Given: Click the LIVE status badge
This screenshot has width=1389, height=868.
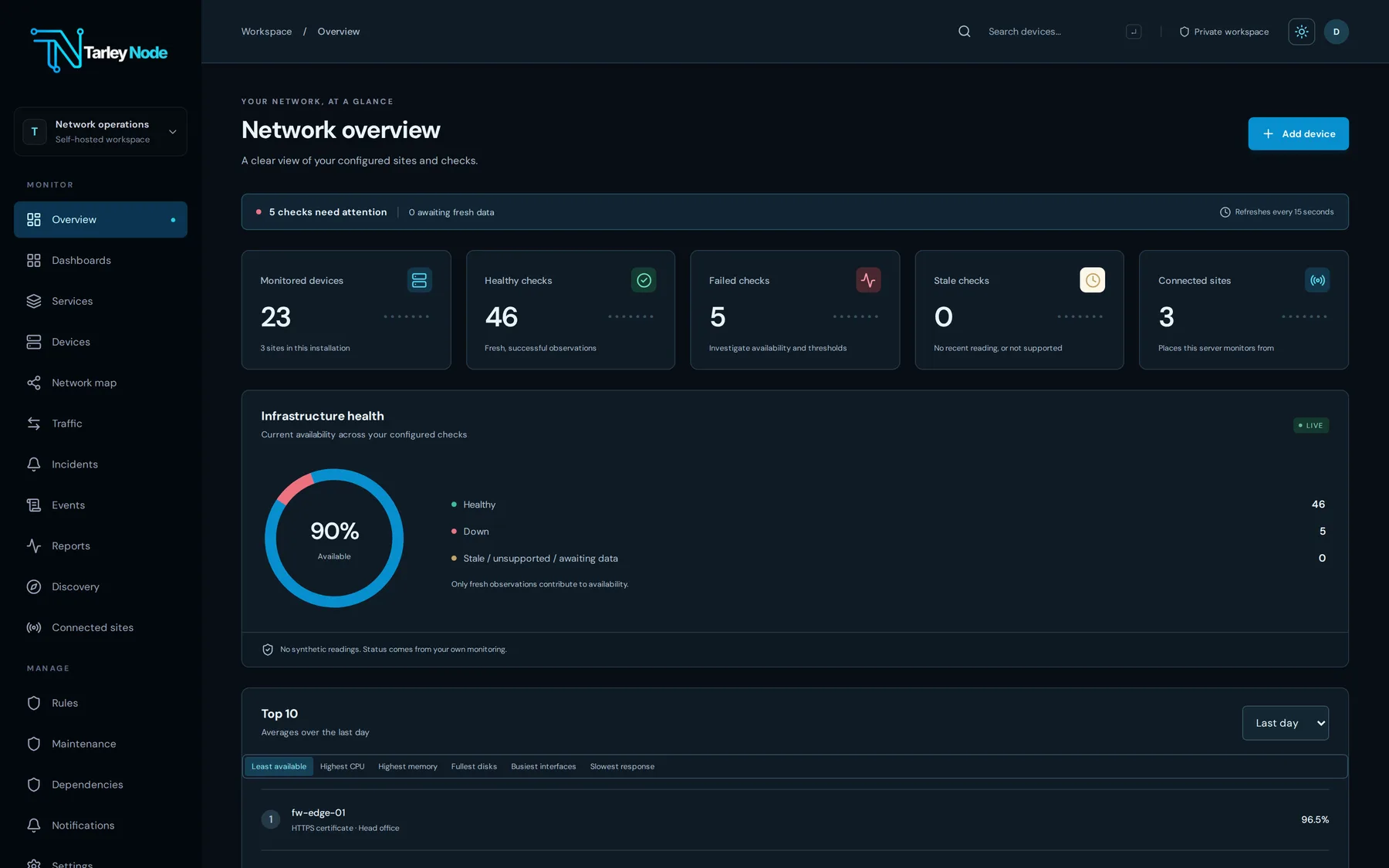Looking at the screenshot, I should (1311, 426).
